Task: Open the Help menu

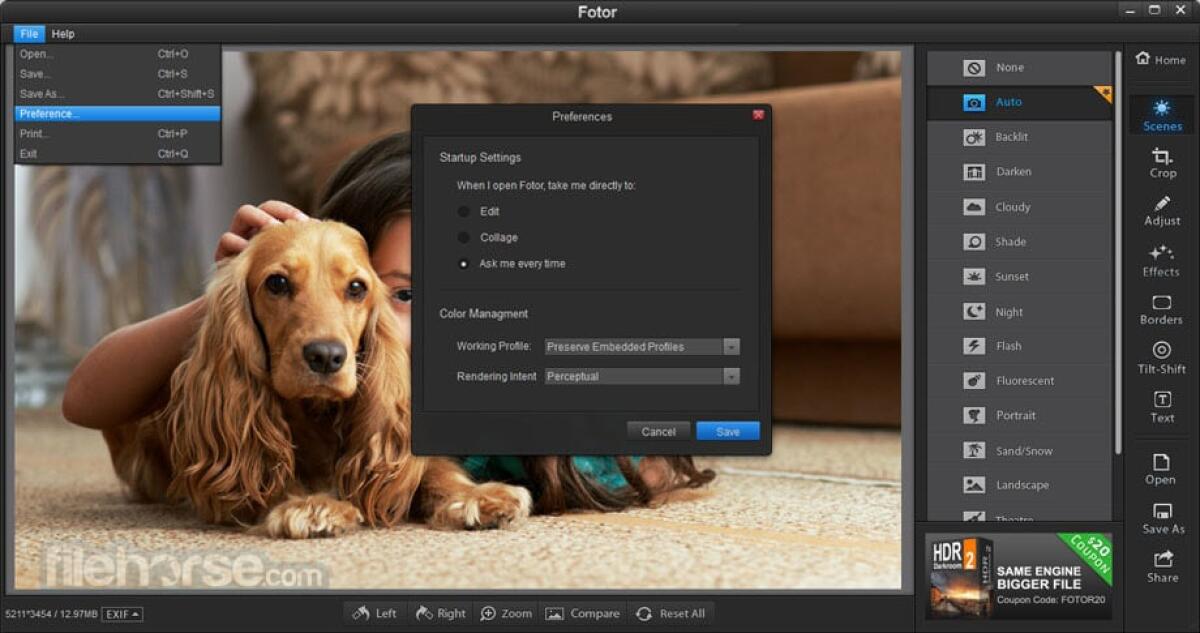Action: coord(62,33)
